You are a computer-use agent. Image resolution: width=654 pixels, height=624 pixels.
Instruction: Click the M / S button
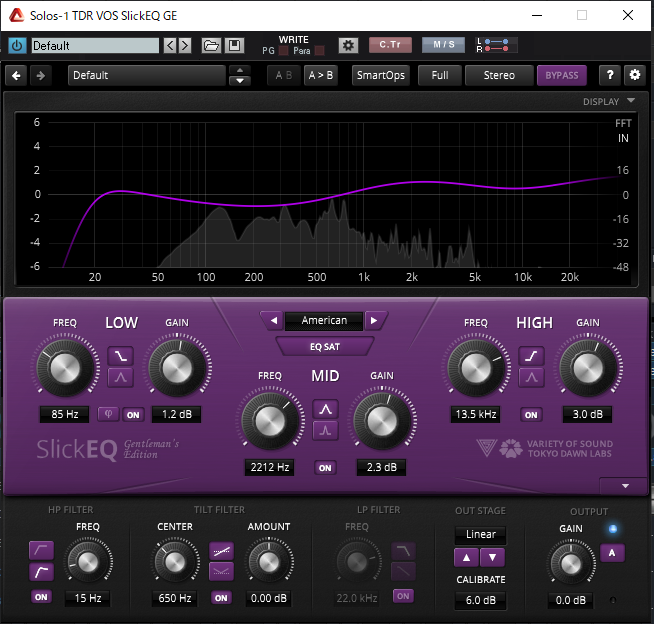coord(443,45)
